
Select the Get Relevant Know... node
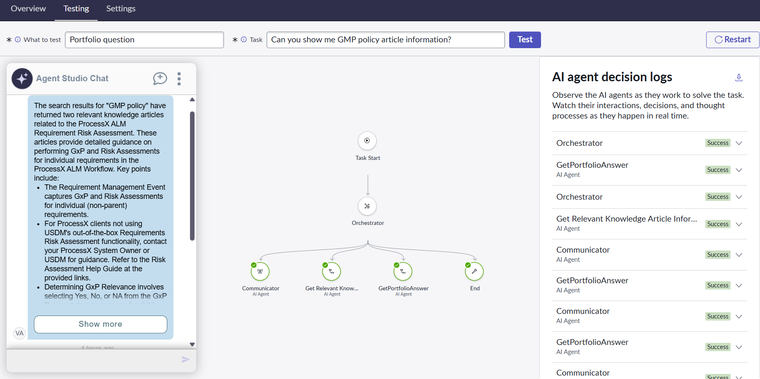tap(332, 272)
